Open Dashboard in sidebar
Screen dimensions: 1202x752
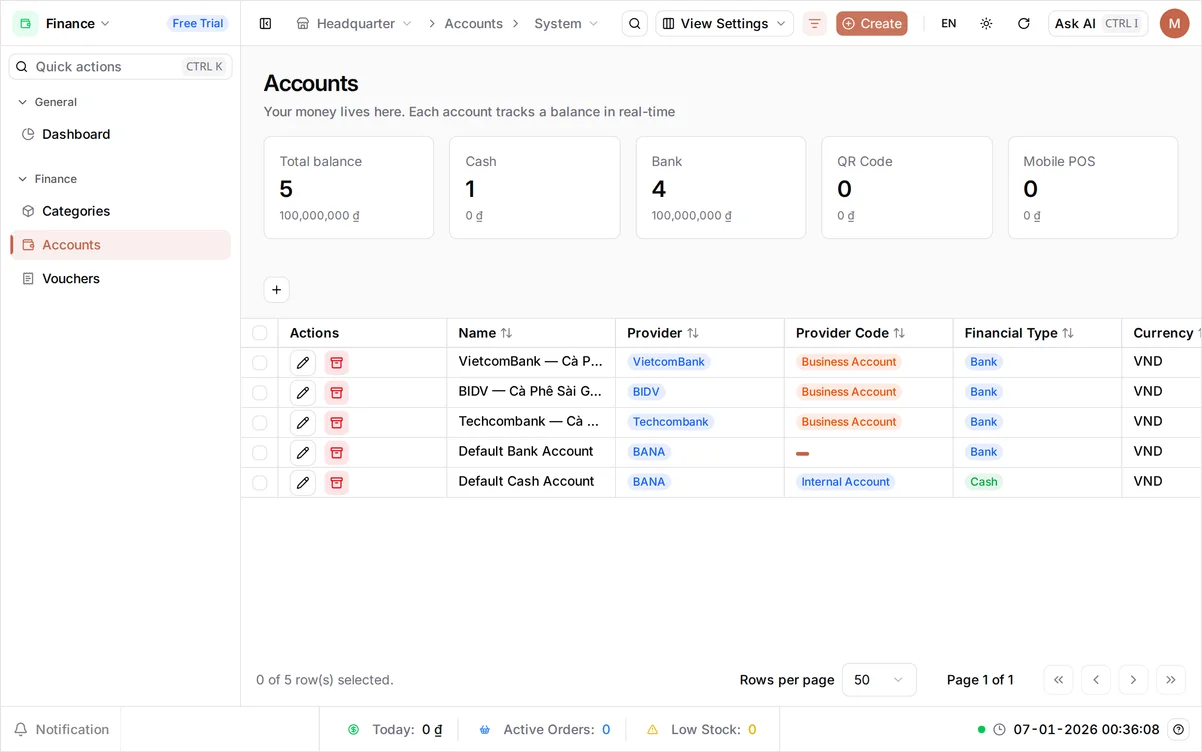coord(120,134)
